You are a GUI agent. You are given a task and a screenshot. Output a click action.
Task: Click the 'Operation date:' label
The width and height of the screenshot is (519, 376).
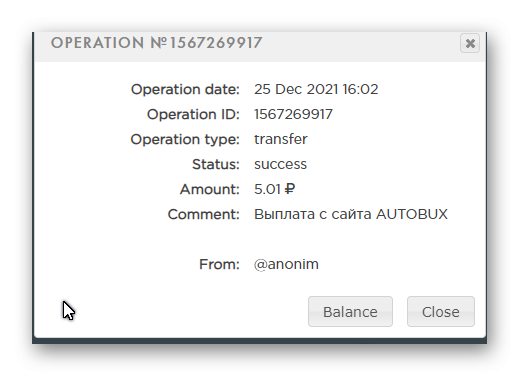(x=185, y=89)
